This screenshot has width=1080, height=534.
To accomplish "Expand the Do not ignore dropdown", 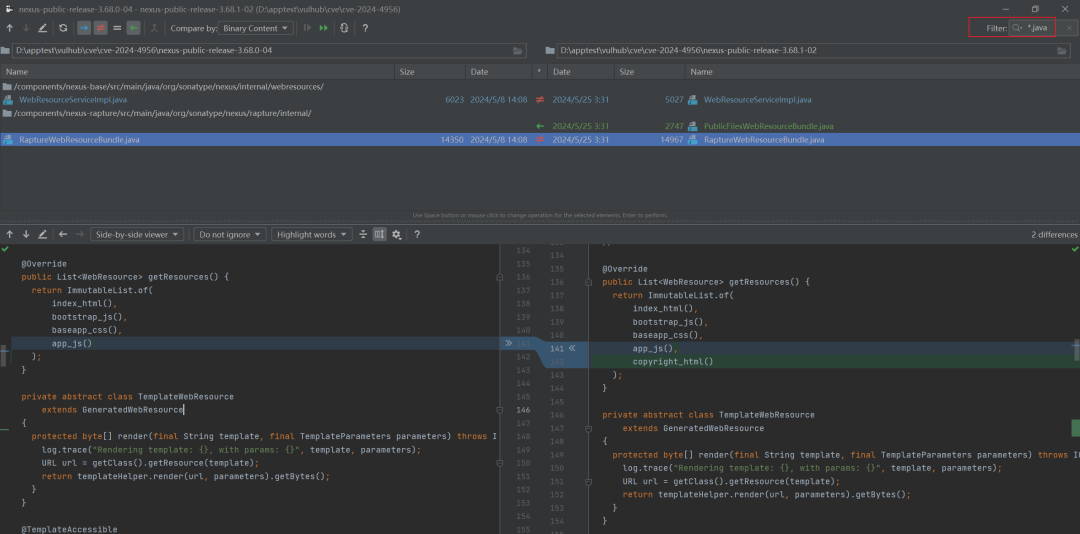I will coord(230,234).
